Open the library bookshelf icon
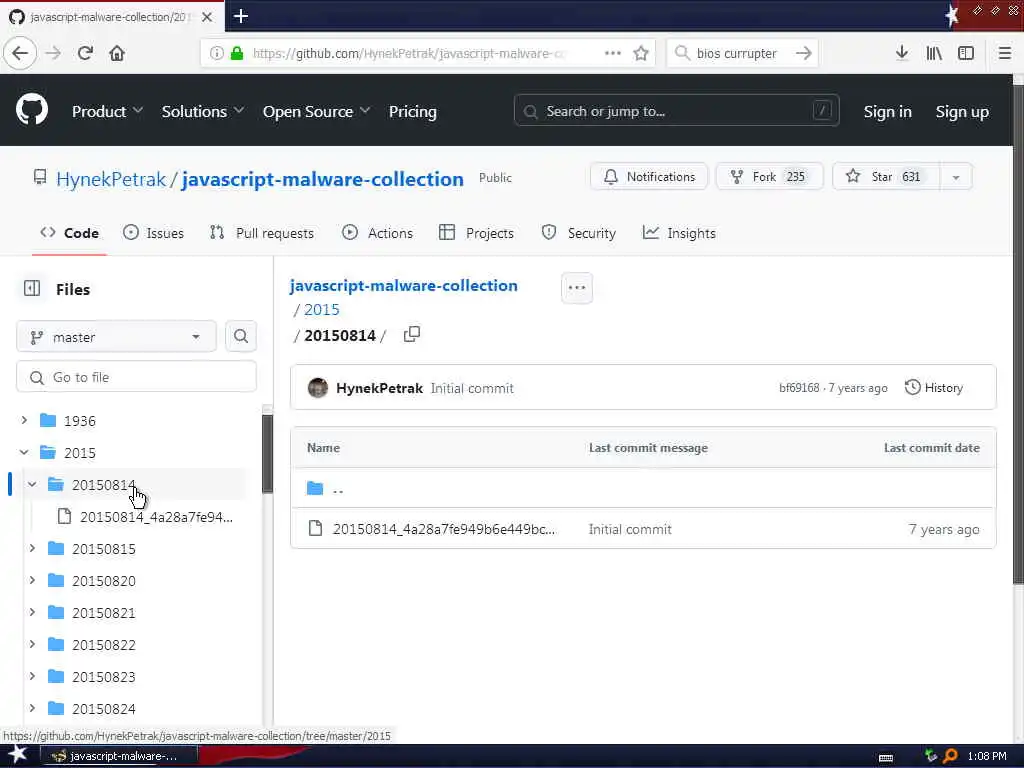The width and height of the screenshot is (1024, 768). tap(934, 53)
